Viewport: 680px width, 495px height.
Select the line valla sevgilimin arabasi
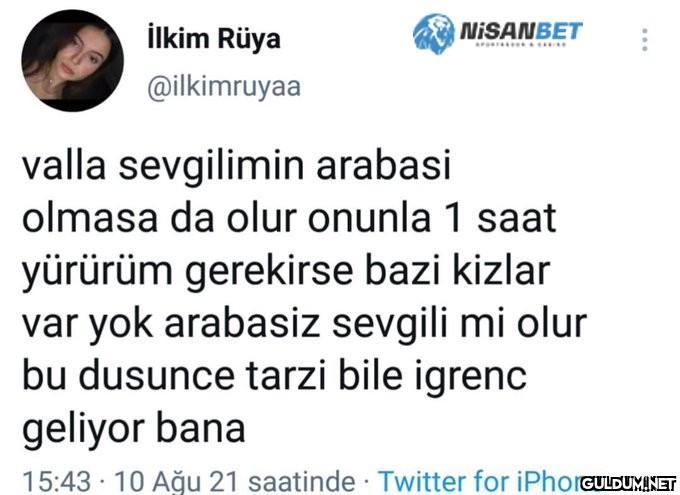[236, 166]
